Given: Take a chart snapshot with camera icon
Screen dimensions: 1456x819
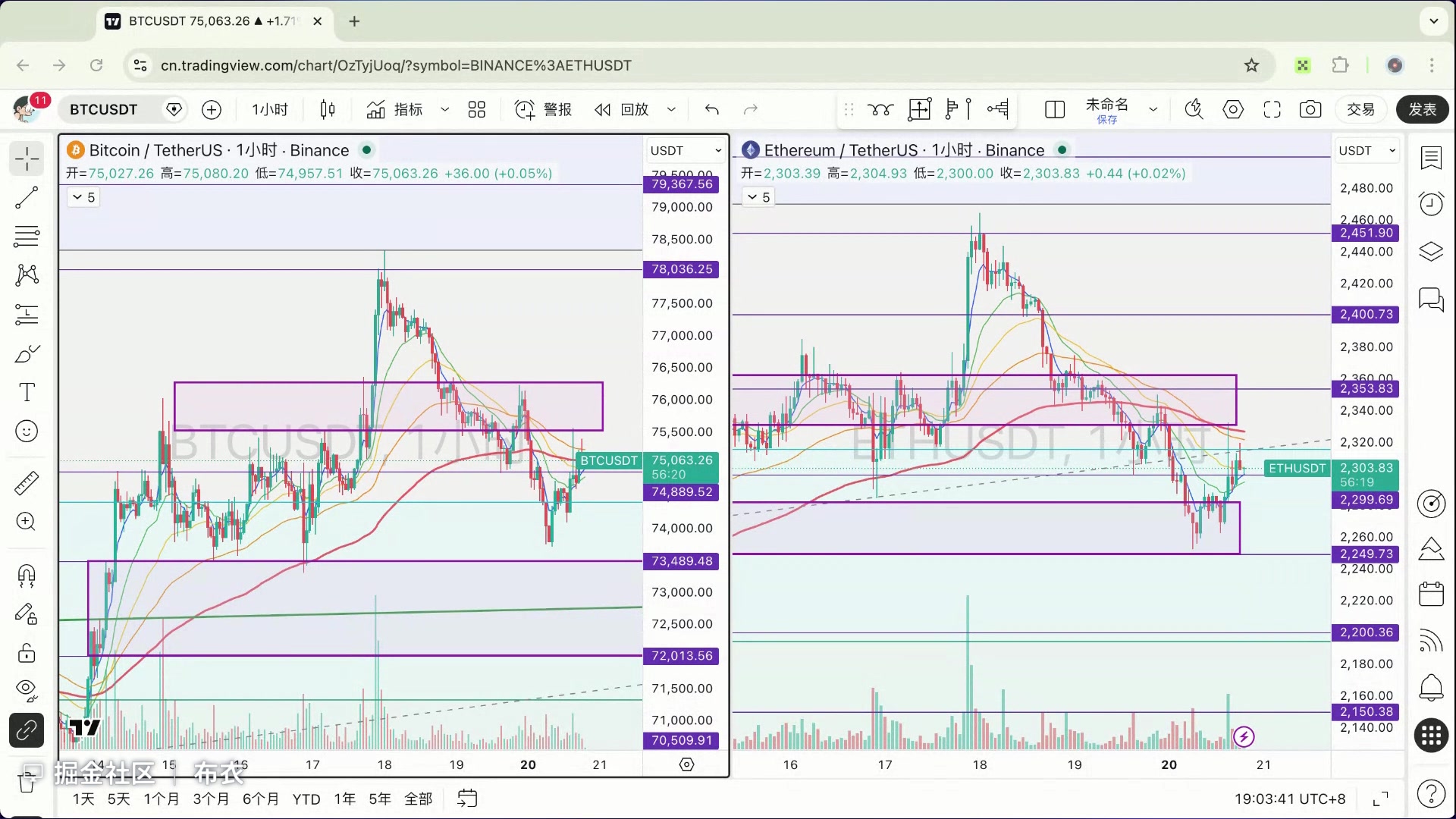Looking at the screenshot, I should [1310, 109].
